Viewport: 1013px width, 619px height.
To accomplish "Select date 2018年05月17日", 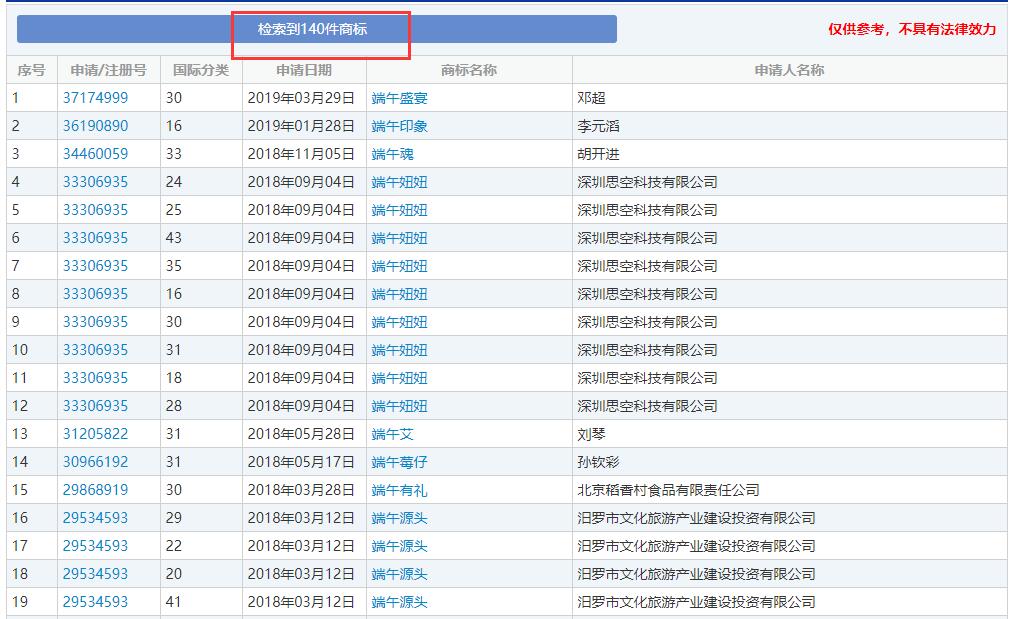I will (x=301, y=462).
